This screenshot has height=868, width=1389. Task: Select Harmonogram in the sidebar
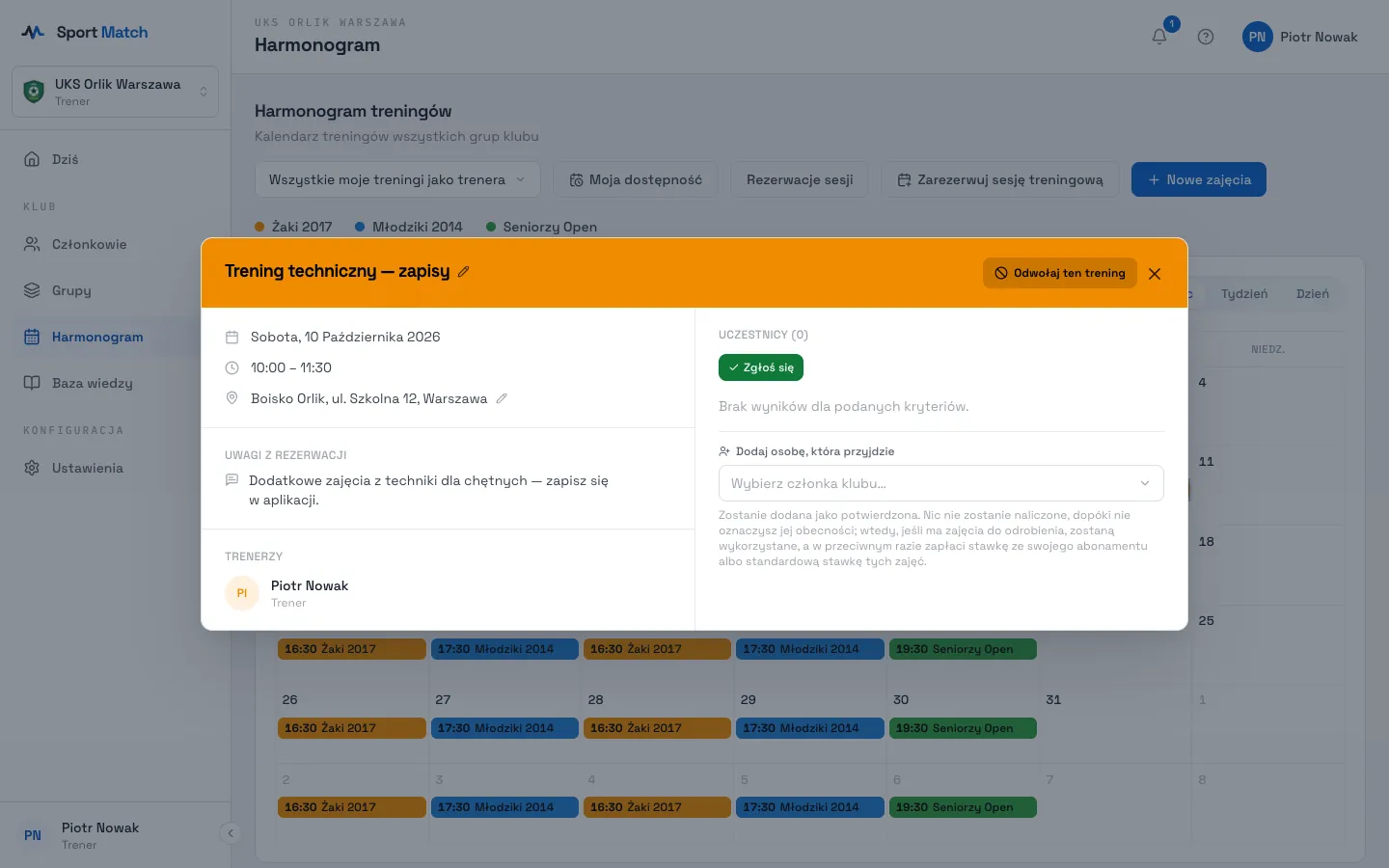click(x=115, y=337)
